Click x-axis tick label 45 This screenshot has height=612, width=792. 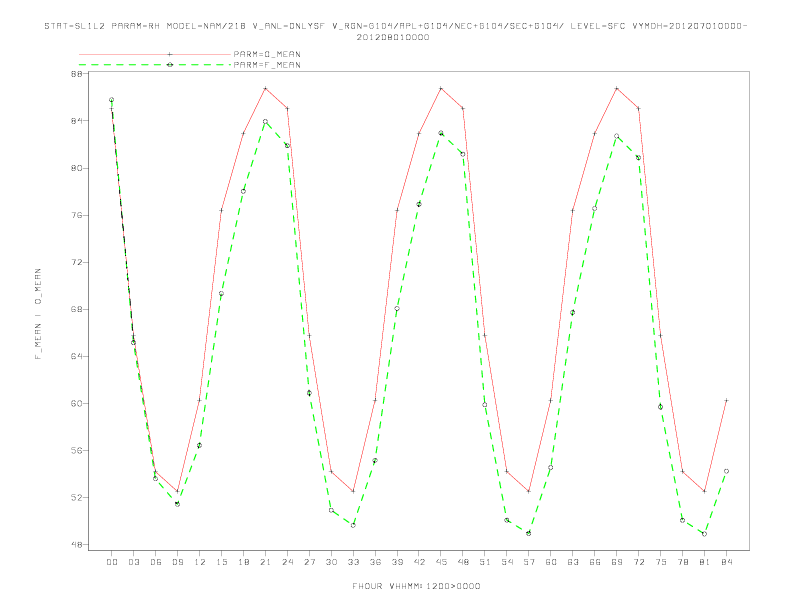click(441, 562)
